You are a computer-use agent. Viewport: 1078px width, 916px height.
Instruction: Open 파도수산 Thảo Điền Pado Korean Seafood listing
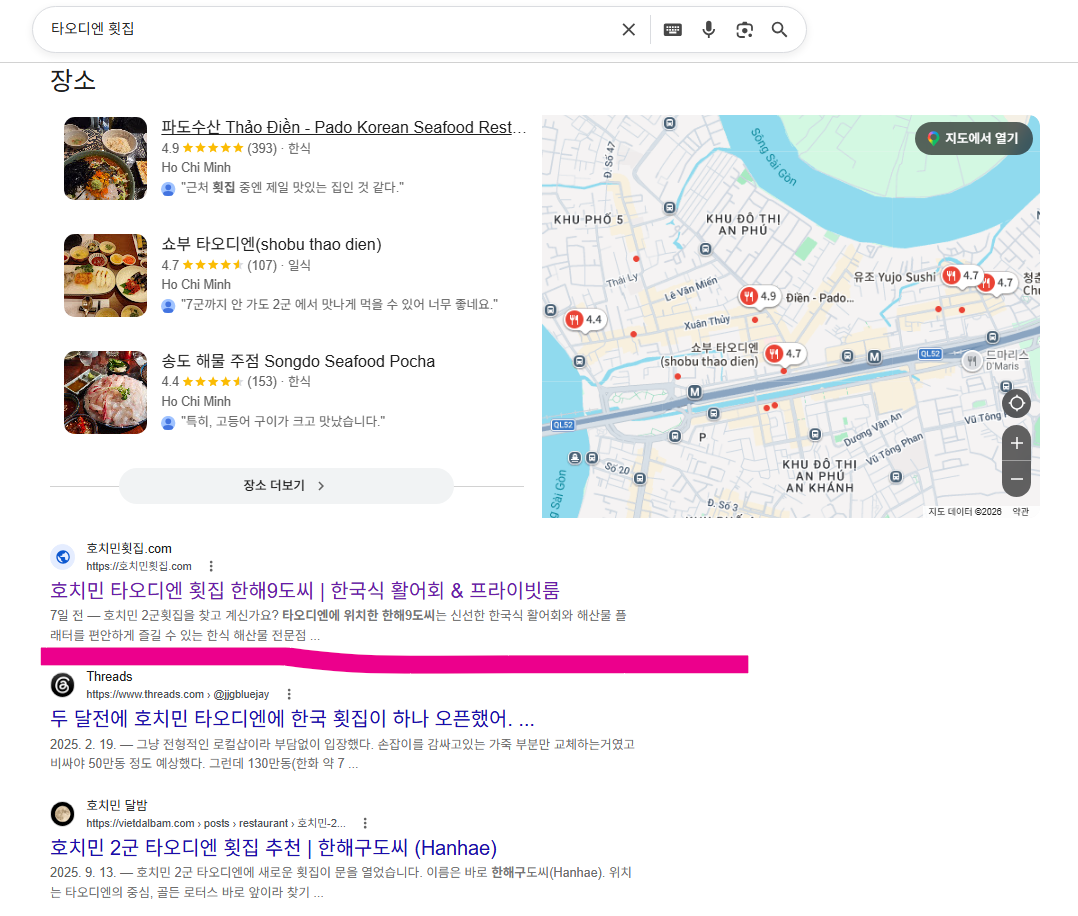(x=344, y=127)
